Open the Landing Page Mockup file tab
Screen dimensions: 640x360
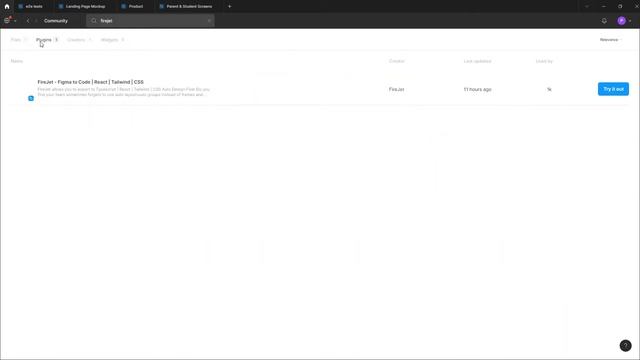point(82,7)
